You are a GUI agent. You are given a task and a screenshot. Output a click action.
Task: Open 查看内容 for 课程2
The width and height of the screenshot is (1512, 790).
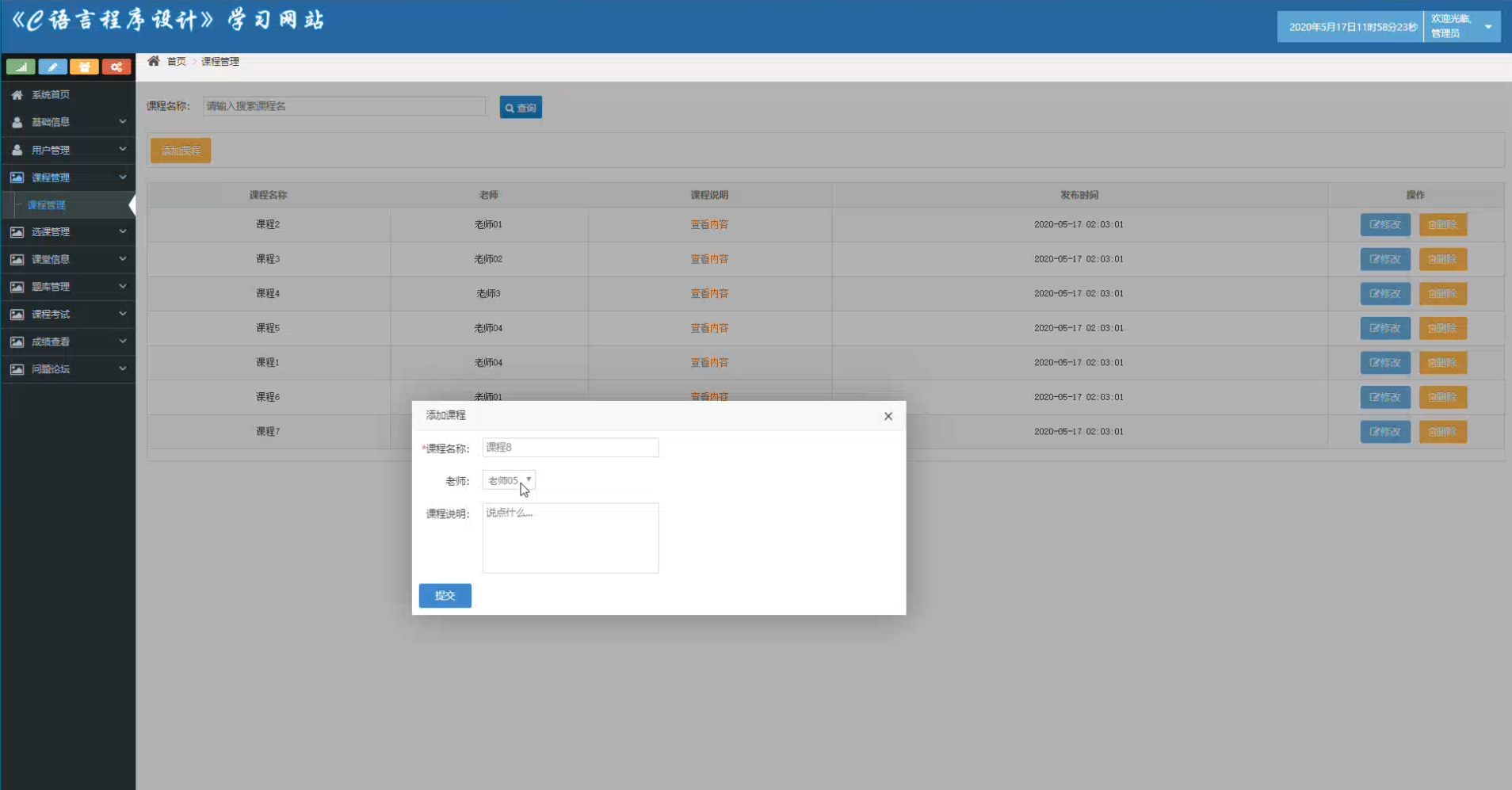[709, 224]
